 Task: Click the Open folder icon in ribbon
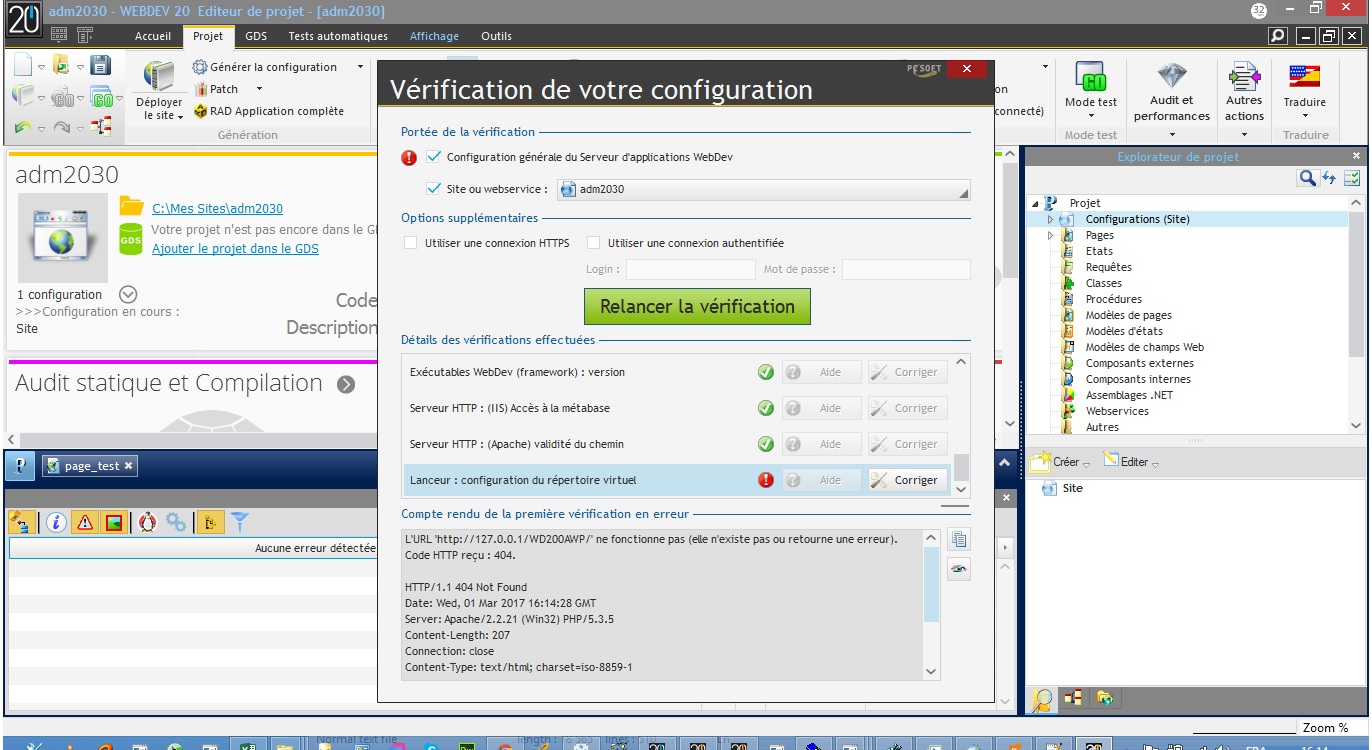click(x=61, y=66)
